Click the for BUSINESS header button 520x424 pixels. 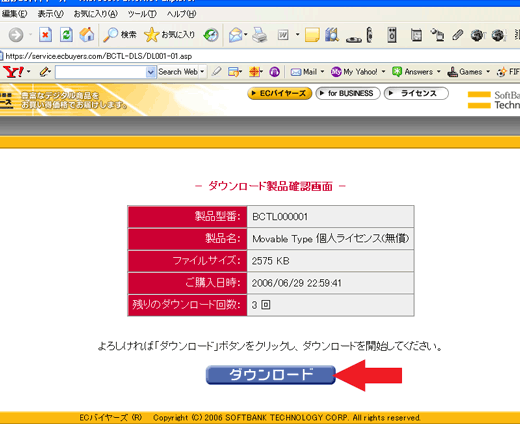coord(348,93)
